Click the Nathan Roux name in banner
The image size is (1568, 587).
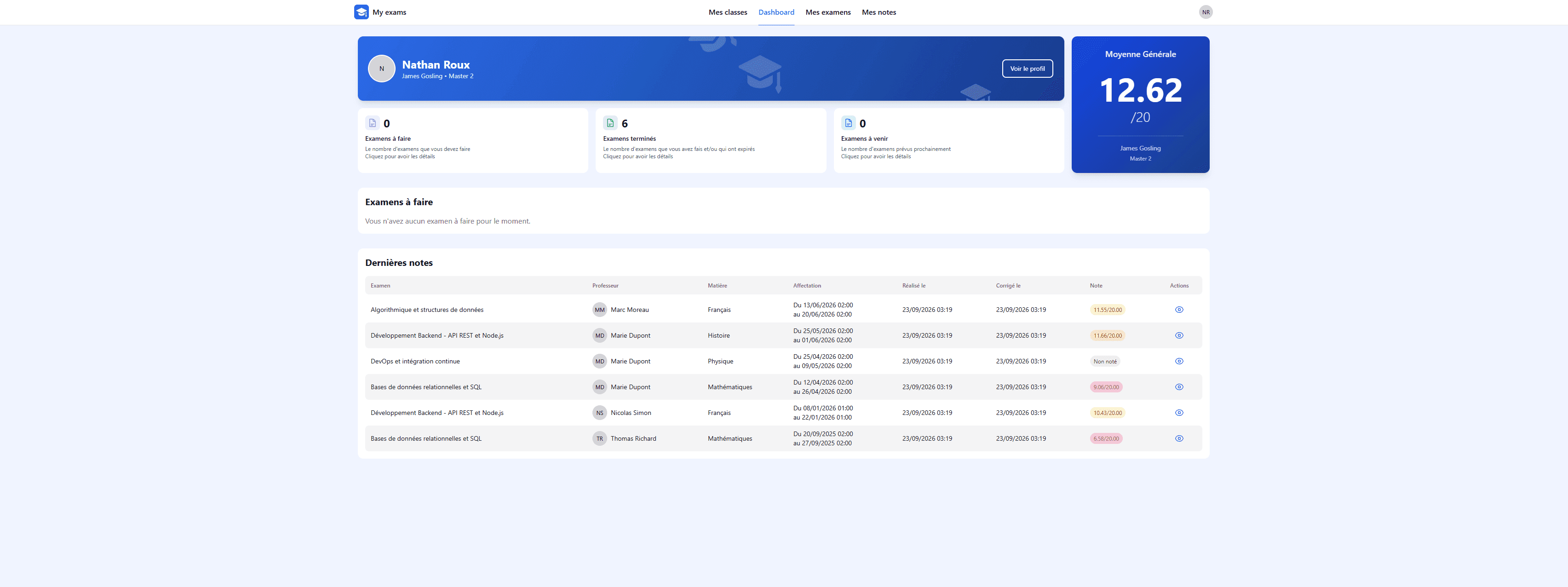tap(436, 64)
